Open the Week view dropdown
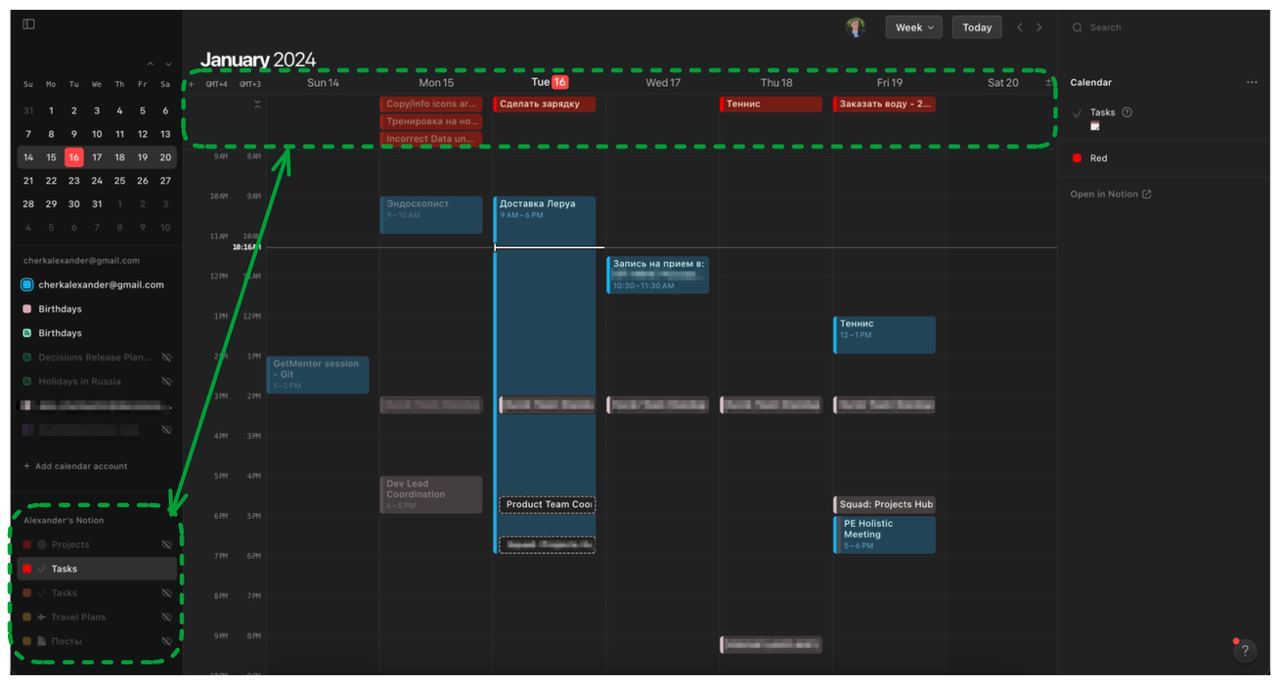 914,28
